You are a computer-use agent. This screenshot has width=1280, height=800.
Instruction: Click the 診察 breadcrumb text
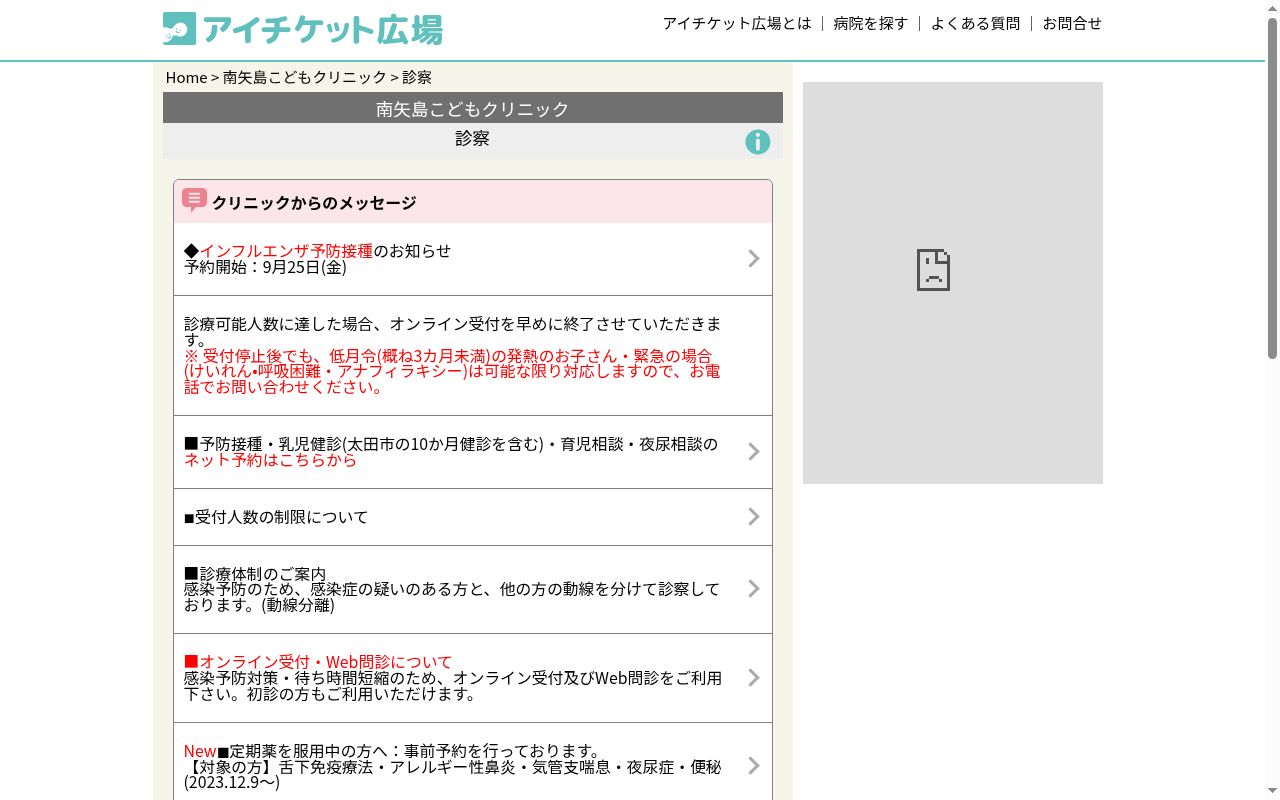point(417,77)
